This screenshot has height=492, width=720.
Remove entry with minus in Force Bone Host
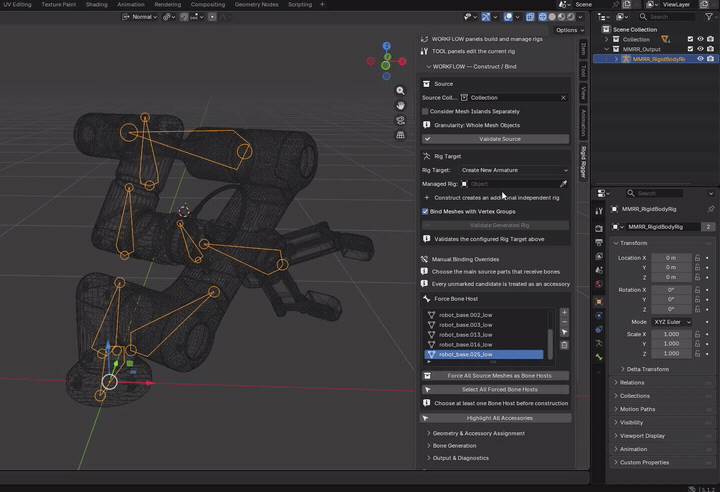(564, 322)
